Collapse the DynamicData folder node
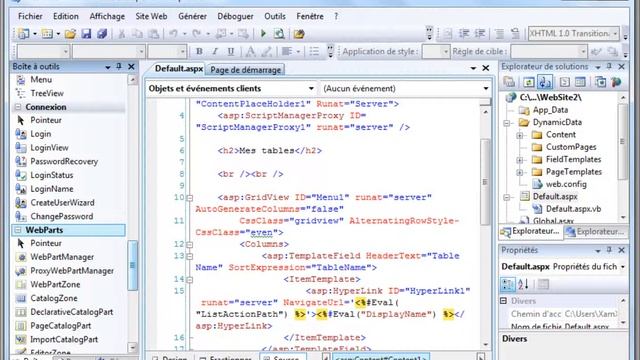The image size is (640, 360). pyautogui.click(x=507, y=122)
